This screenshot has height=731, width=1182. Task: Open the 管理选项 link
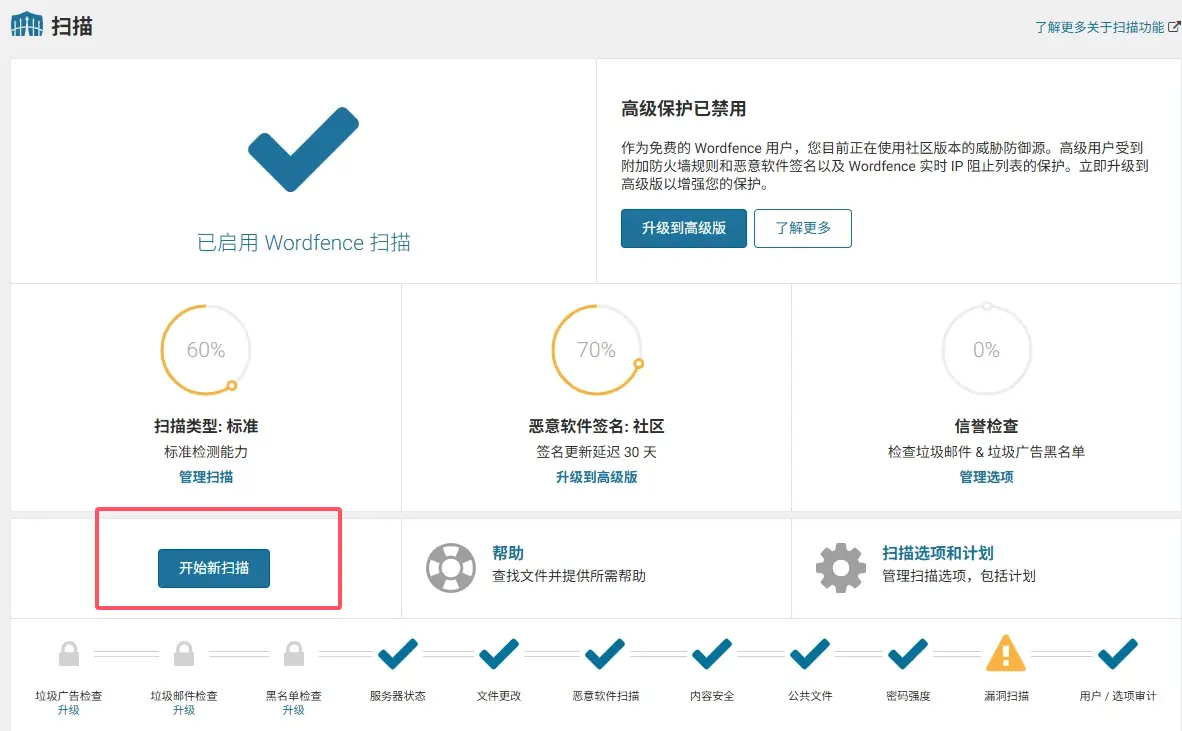(987, 477)
